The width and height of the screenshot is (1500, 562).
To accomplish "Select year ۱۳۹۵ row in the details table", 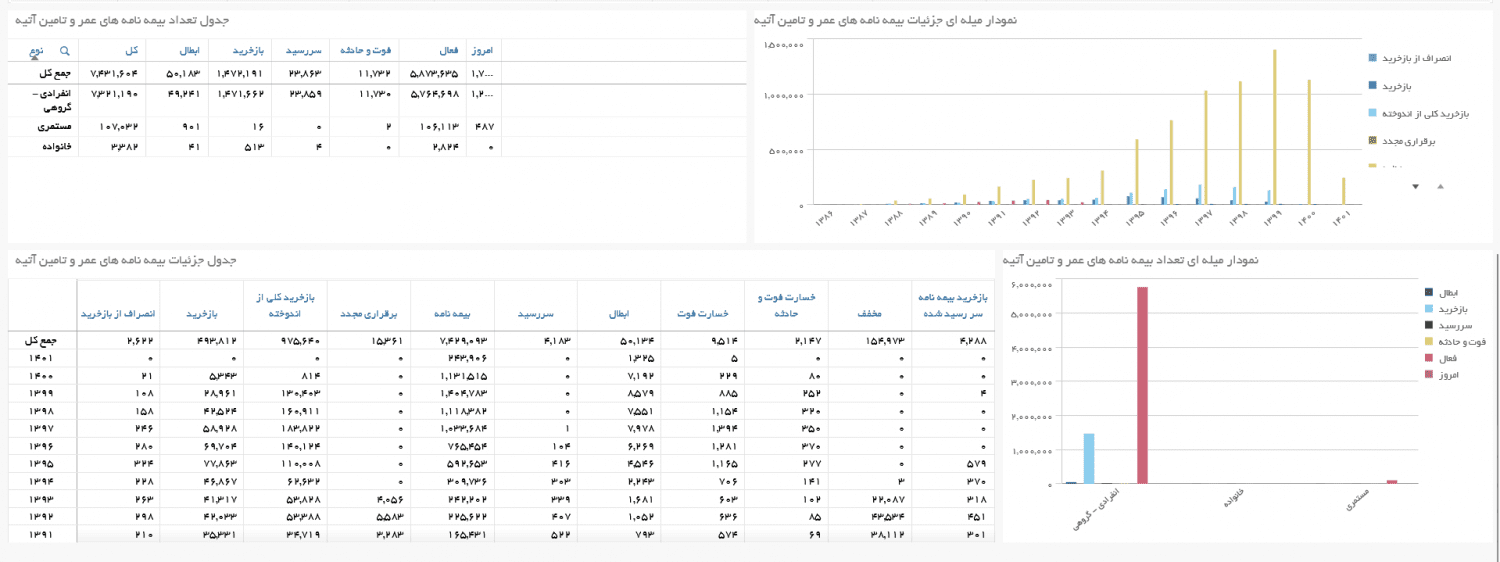I will 502,464.
